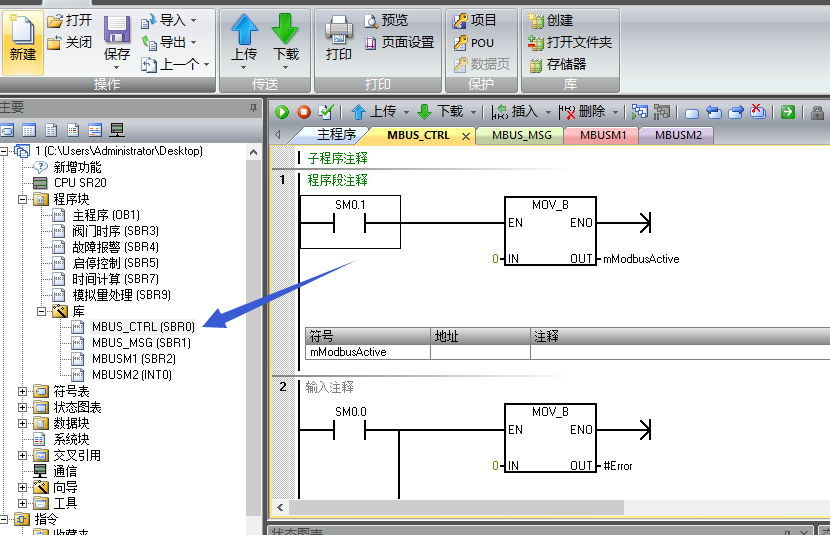Image resolution: width=830 pixels, height=535 pixels.
Task: Click 打开文件夹 in the library group
Action: pyautogui.click(x=570, y=43)
